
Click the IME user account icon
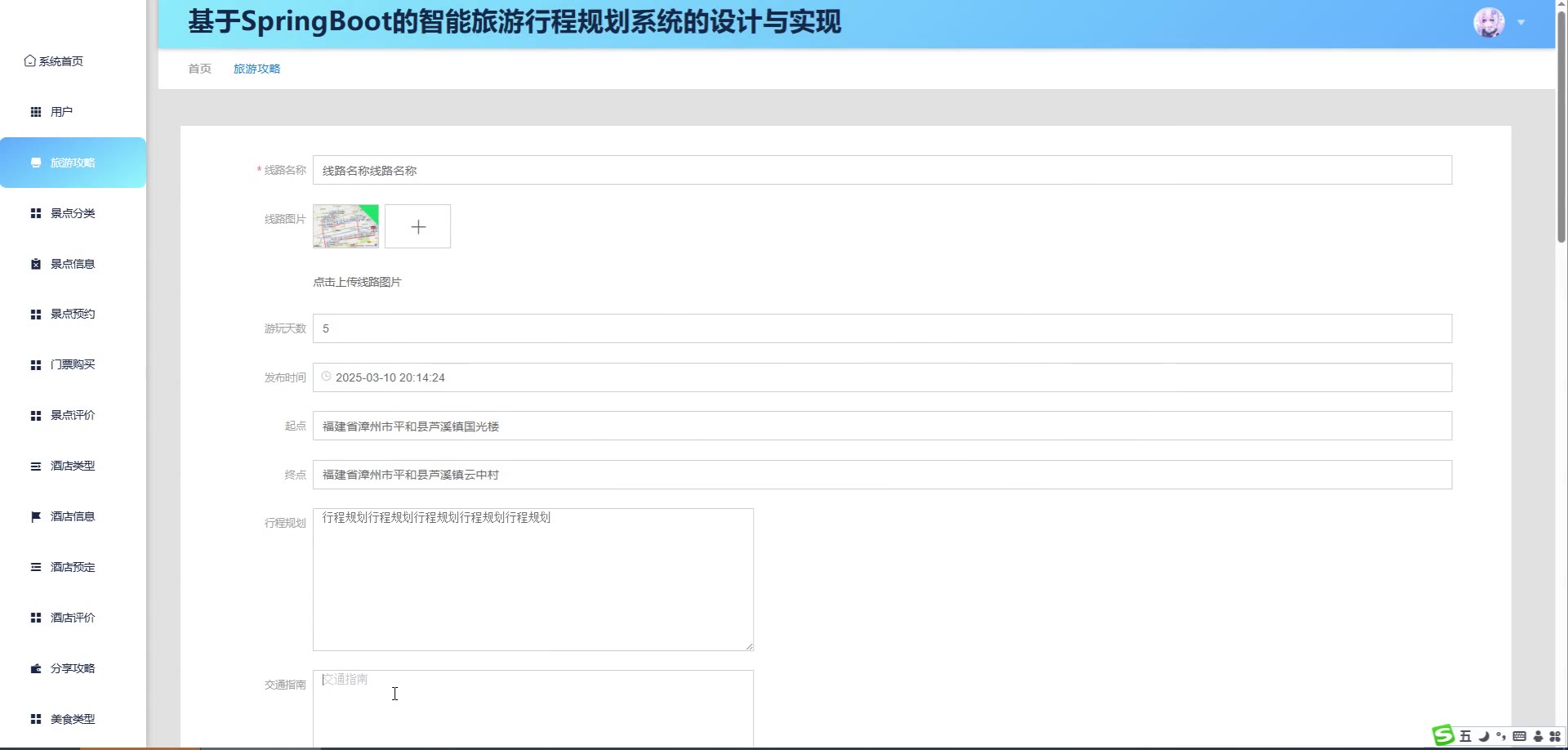[1538, 736]
